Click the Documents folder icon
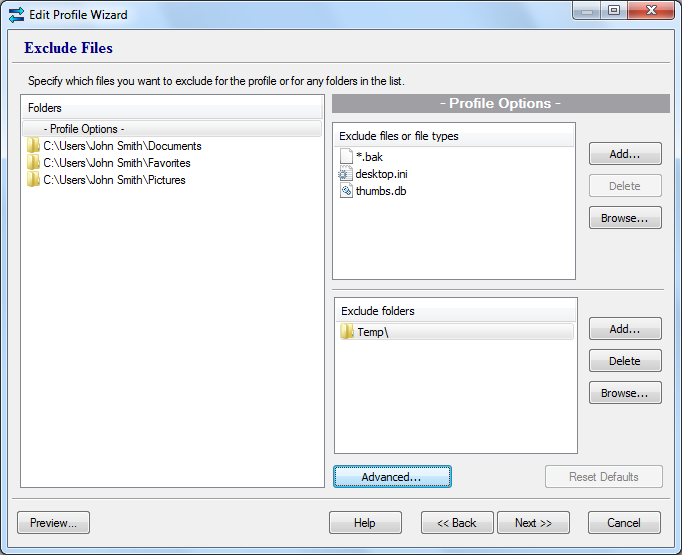This screenshot has height=555, width=682. pos(34,146)
